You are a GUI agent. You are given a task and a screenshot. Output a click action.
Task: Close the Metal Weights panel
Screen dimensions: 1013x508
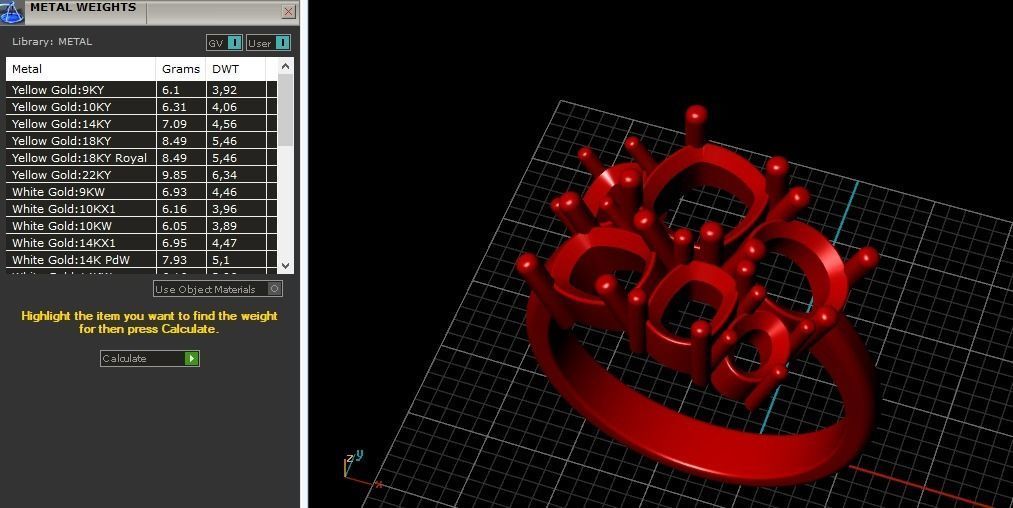click(289, 11)
